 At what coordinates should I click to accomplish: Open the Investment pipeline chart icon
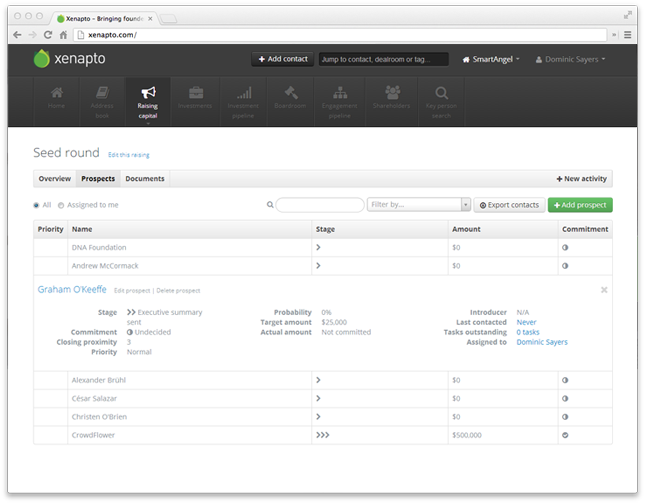pyautogui.click(x=244, y=93)
